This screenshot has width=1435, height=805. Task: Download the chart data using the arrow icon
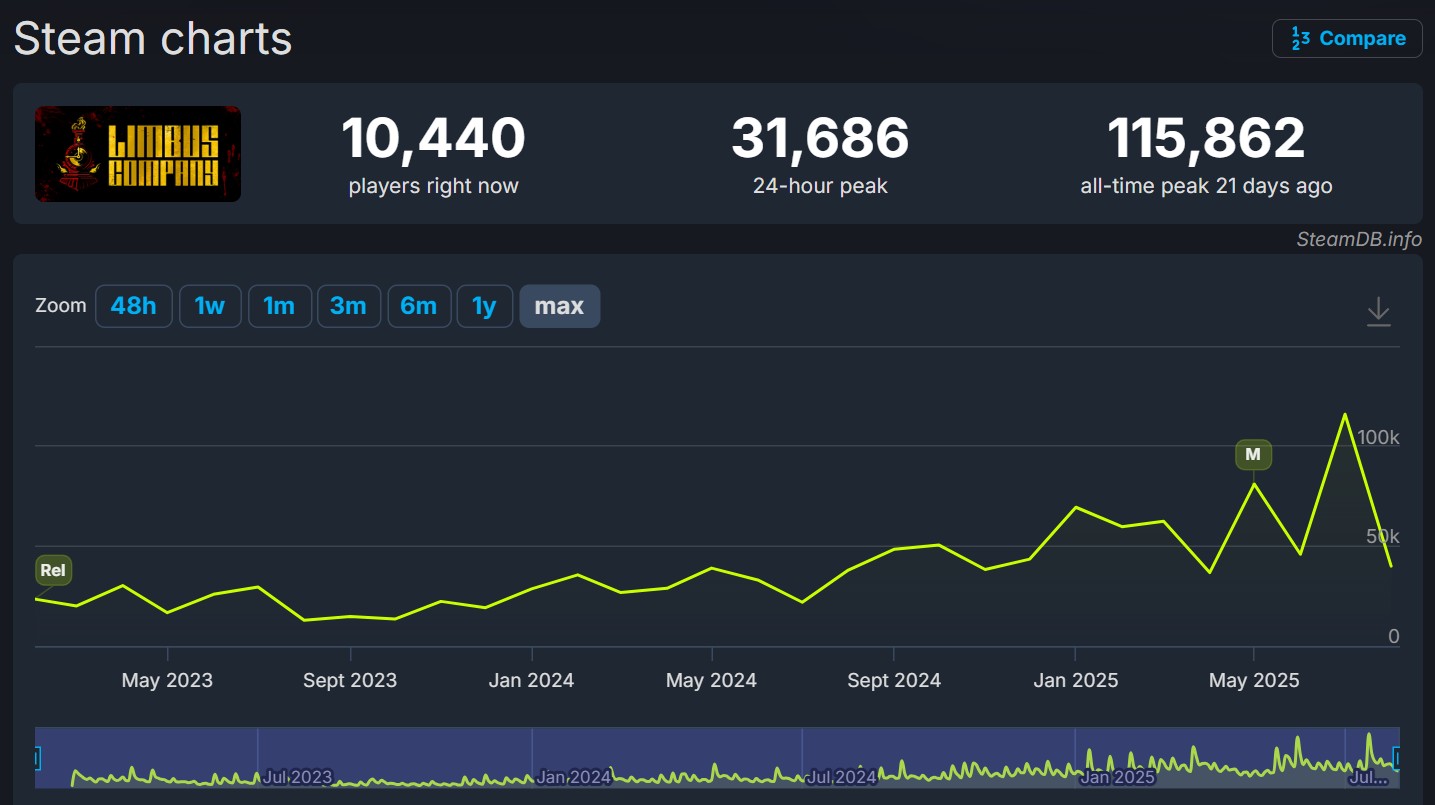point(1379,311)
